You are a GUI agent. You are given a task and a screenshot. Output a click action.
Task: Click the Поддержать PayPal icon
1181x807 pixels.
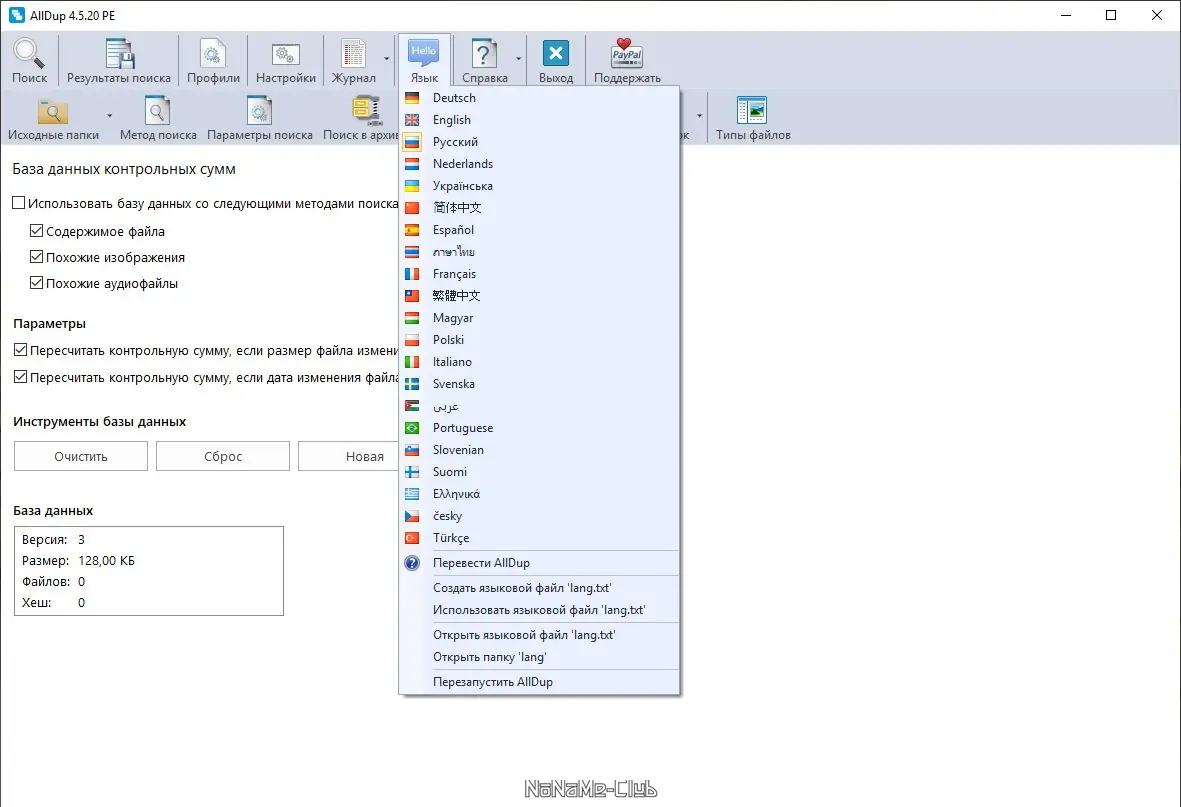click(x=627, y=53)
